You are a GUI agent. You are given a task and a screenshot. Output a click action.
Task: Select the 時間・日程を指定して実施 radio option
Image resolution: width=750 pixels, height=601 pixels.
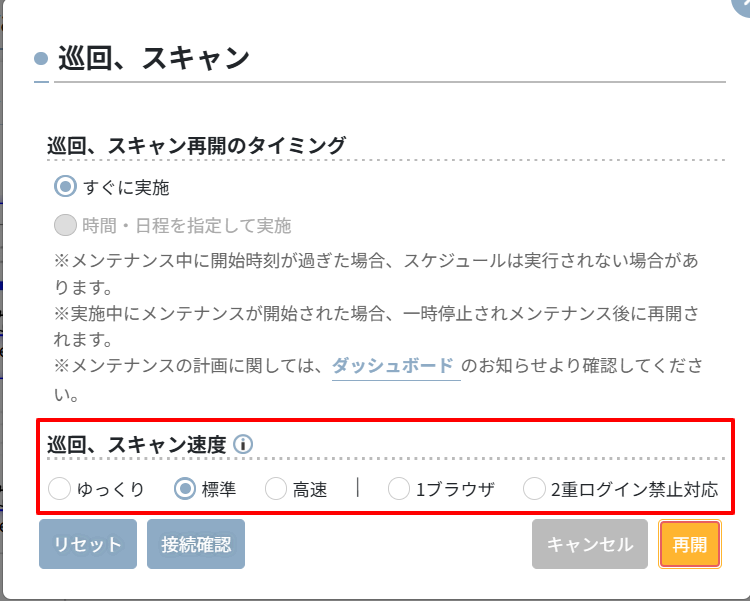click(65, 225)
